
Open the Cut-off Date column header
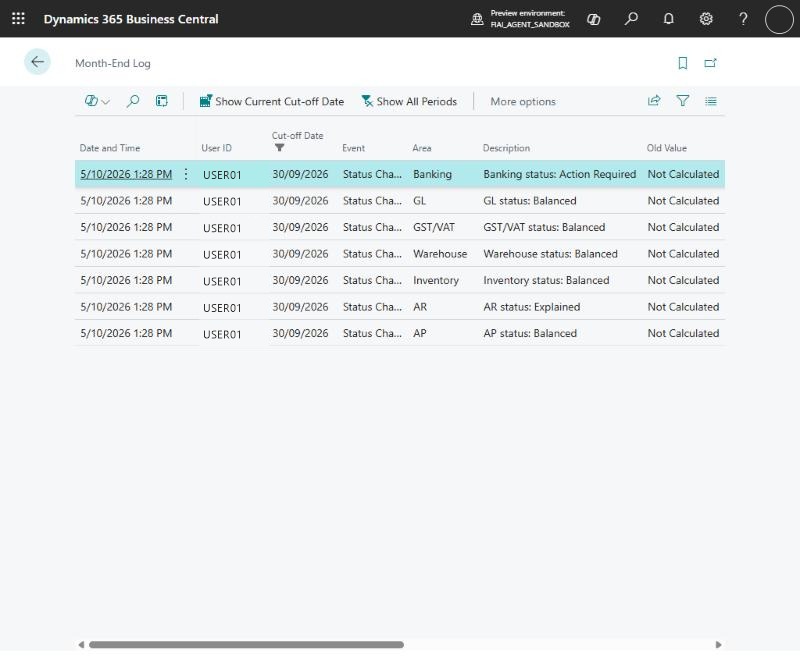[297, 136]
